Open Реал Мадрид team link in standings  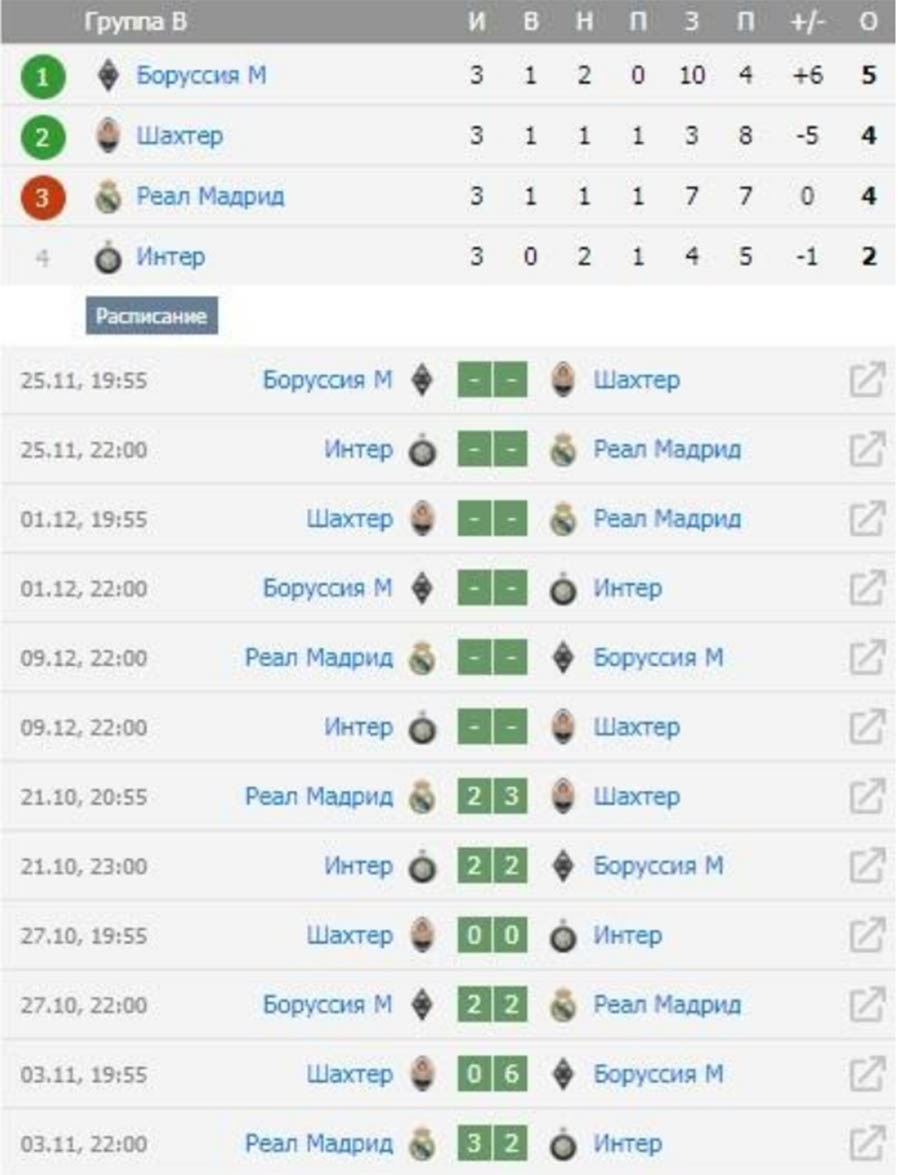(x=210, y=197)
